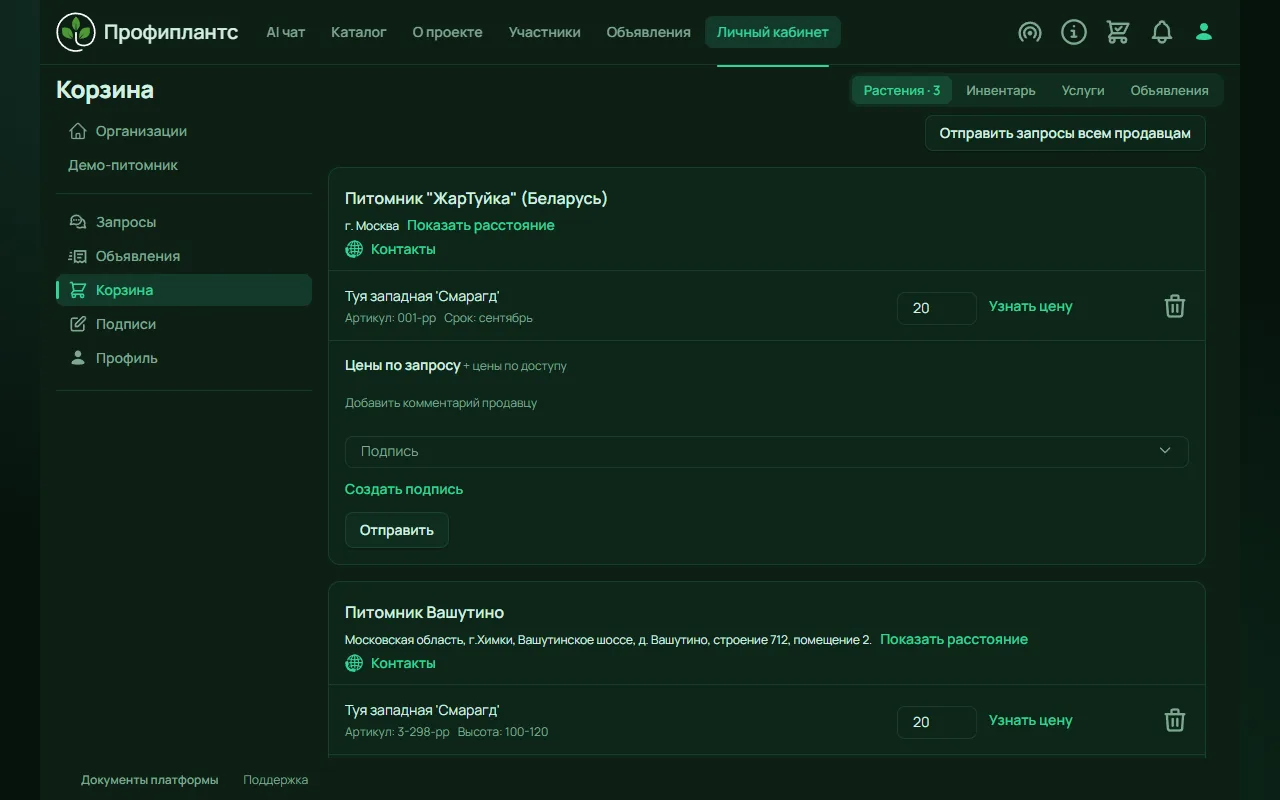Delete Туя from ЖарТуйка nursery with trash icon
Image resolution: width=1280 pixels, height=800 pixels.
pyautogui.click(x=1175, y=306)
